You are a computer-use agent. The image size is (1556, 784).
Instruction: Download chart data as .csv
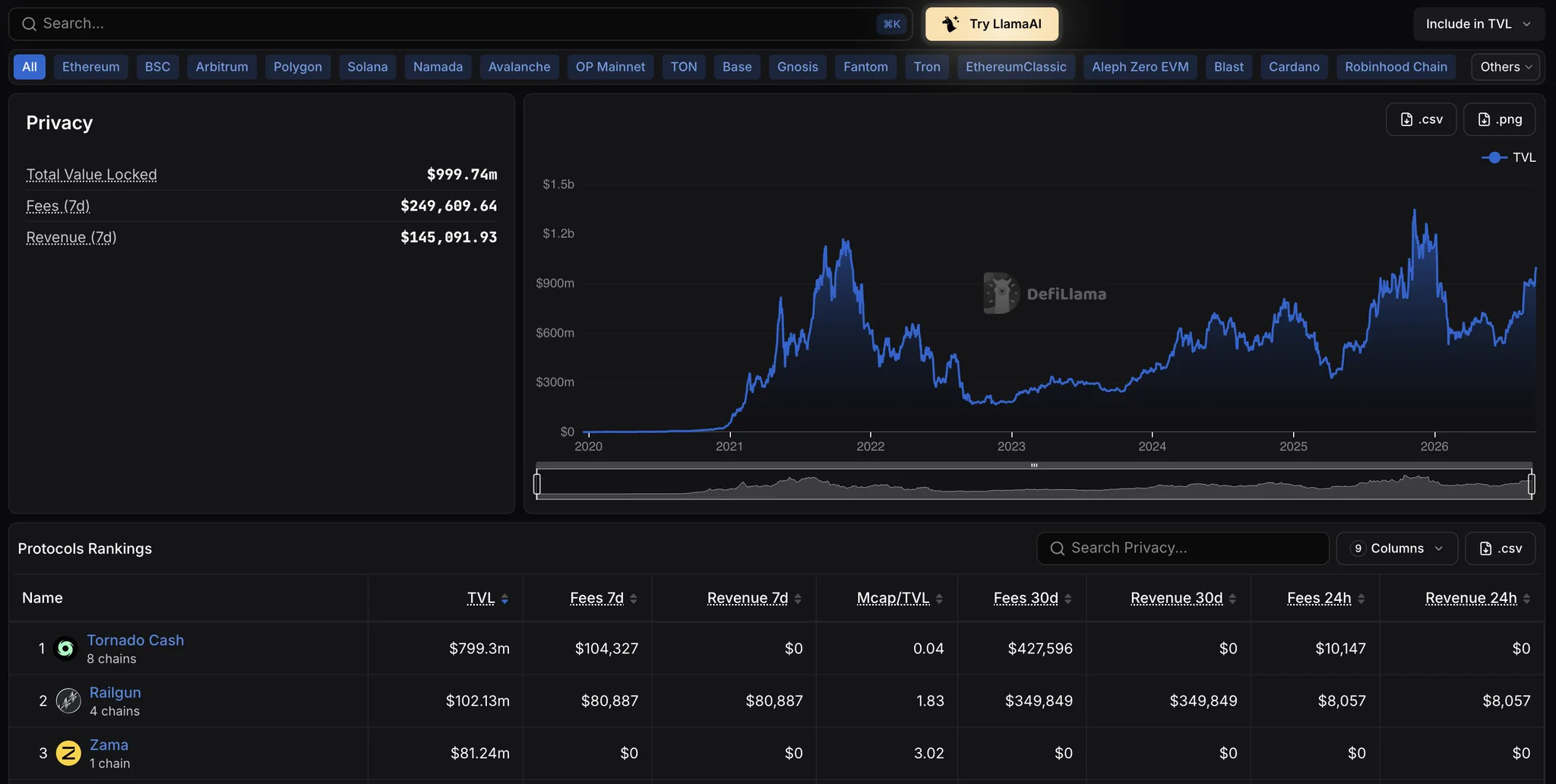click(x=1422, y=119)
